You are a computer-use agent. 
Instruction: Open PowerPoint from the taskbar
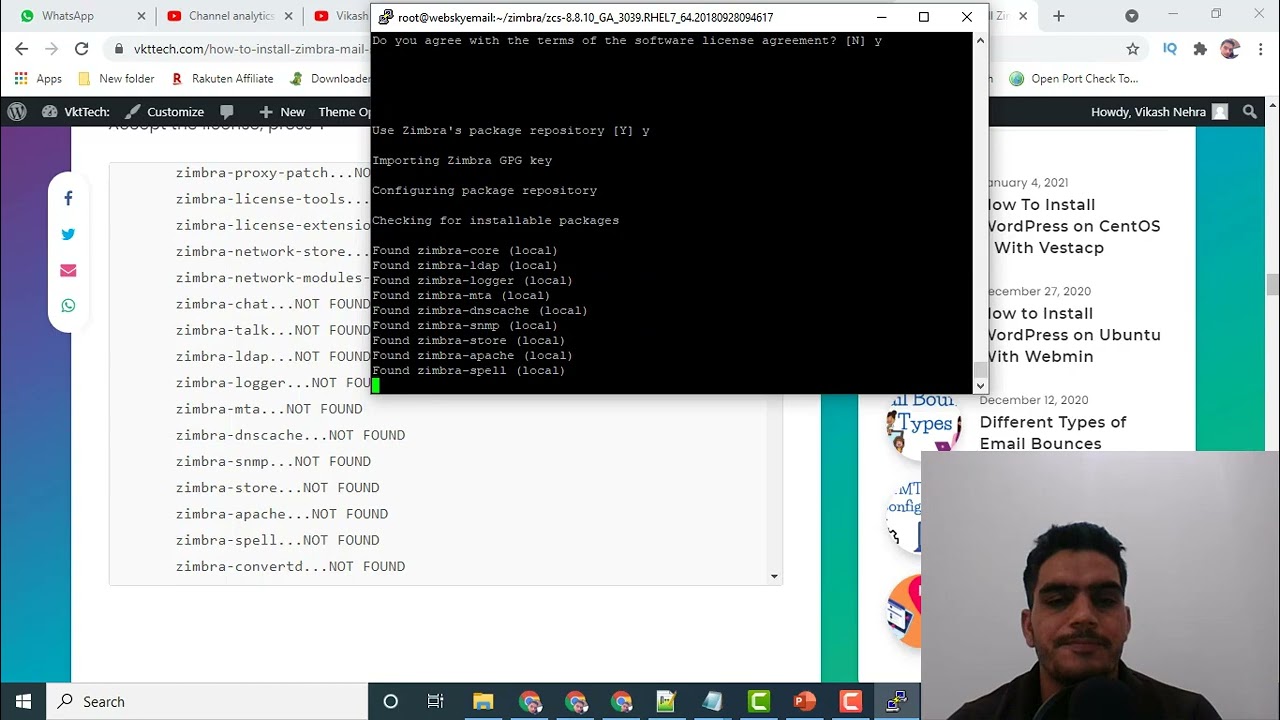click(x=805, y=701)
